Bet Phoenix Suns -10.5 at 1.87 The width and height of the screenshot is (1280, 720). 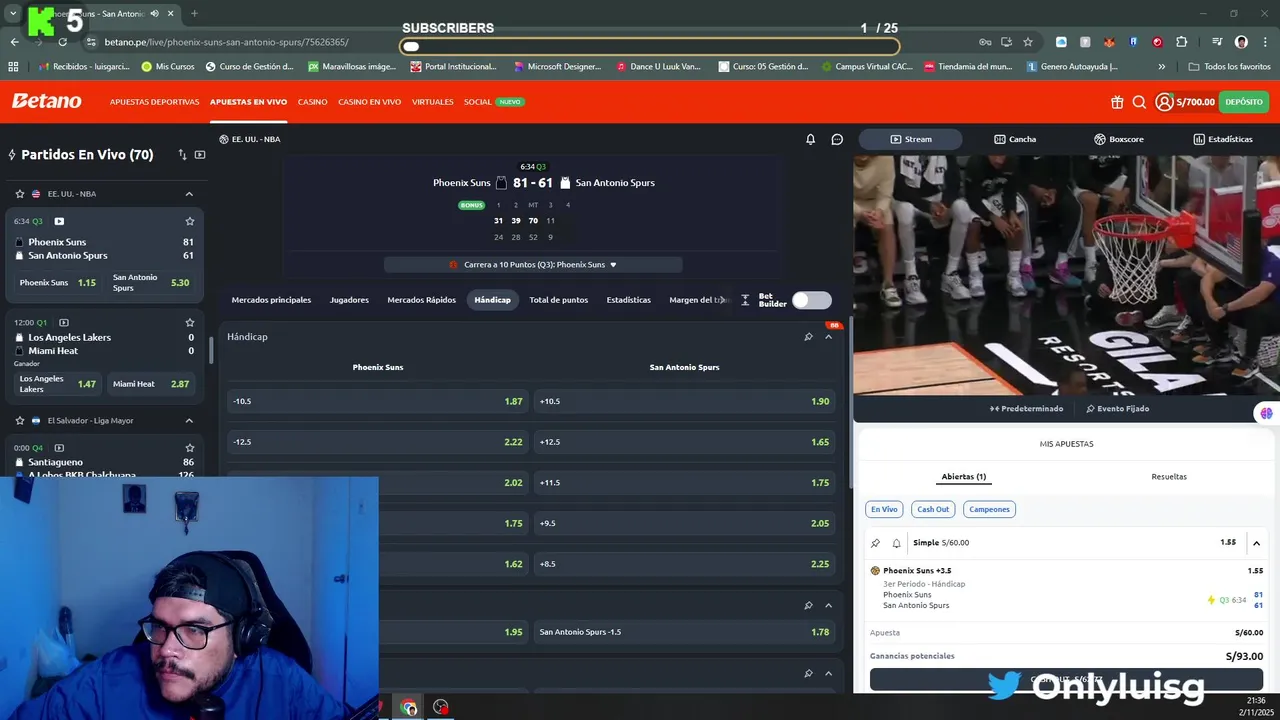click(x=378, y=401)
